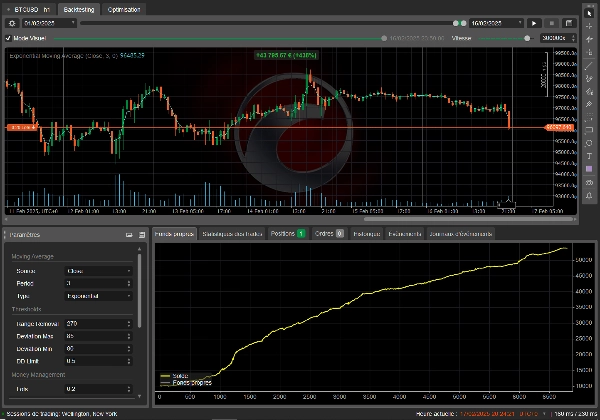Select the crosshair tool

[589, 26]
